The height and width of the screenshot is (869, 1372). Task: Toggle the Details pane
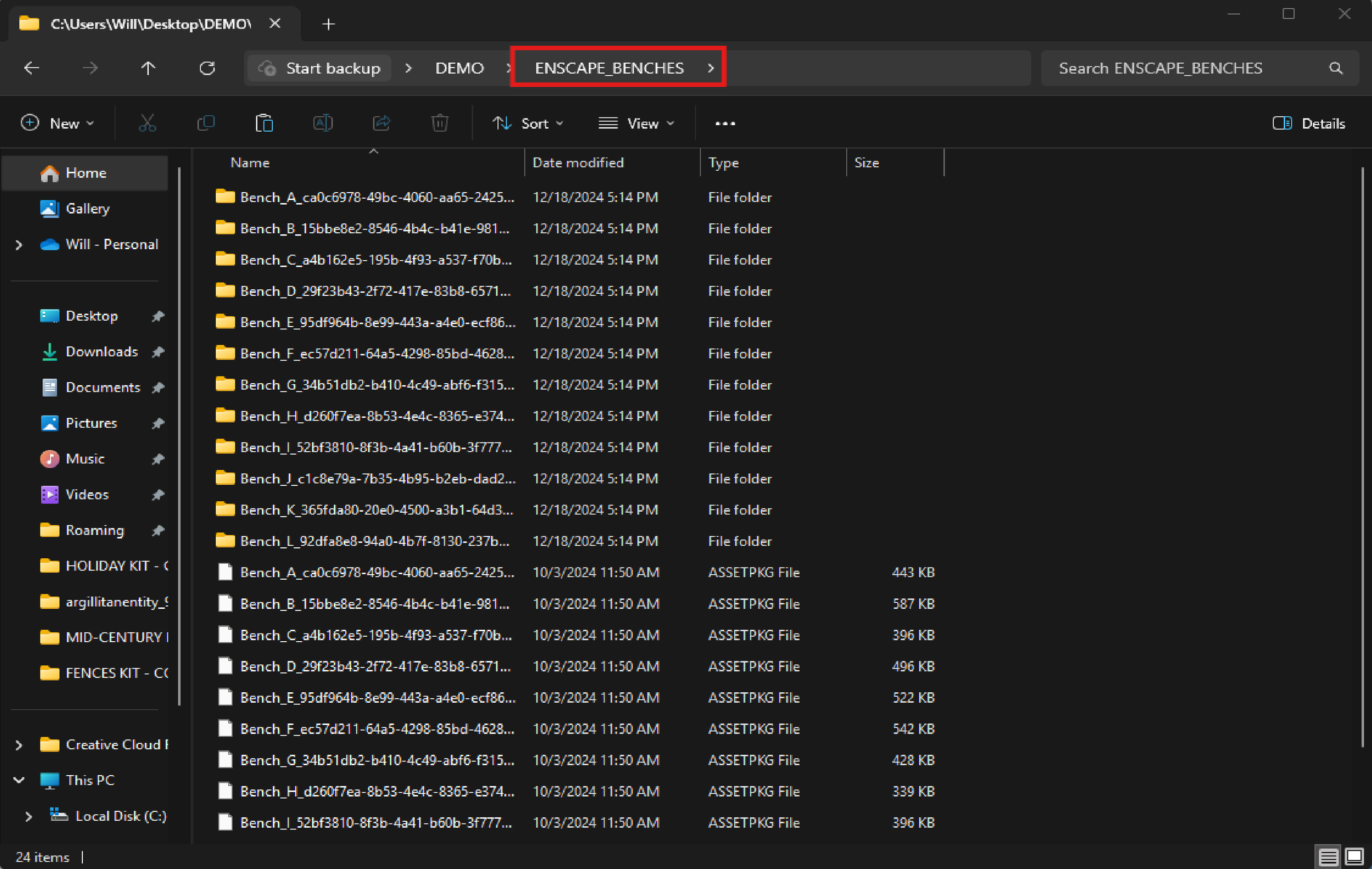click(1308, 123)
